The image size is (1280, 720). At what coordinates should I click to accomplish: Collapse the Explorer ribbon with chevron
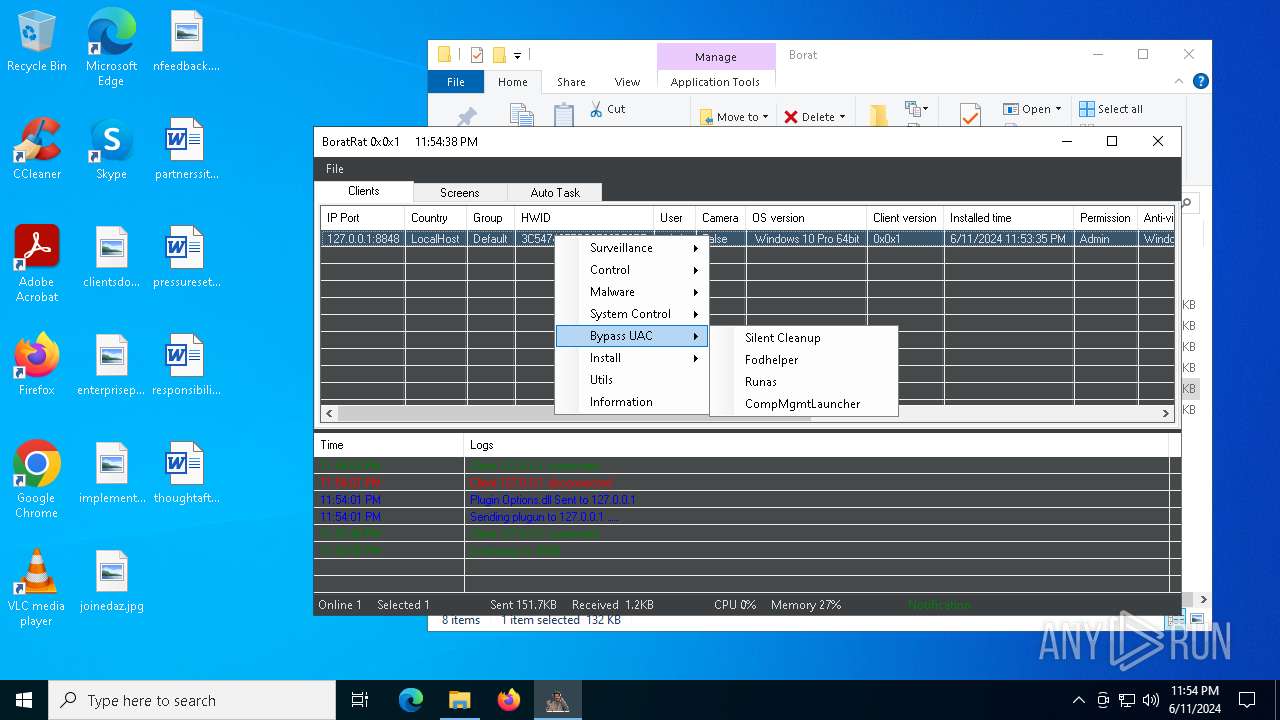[x=1180, y=82]
